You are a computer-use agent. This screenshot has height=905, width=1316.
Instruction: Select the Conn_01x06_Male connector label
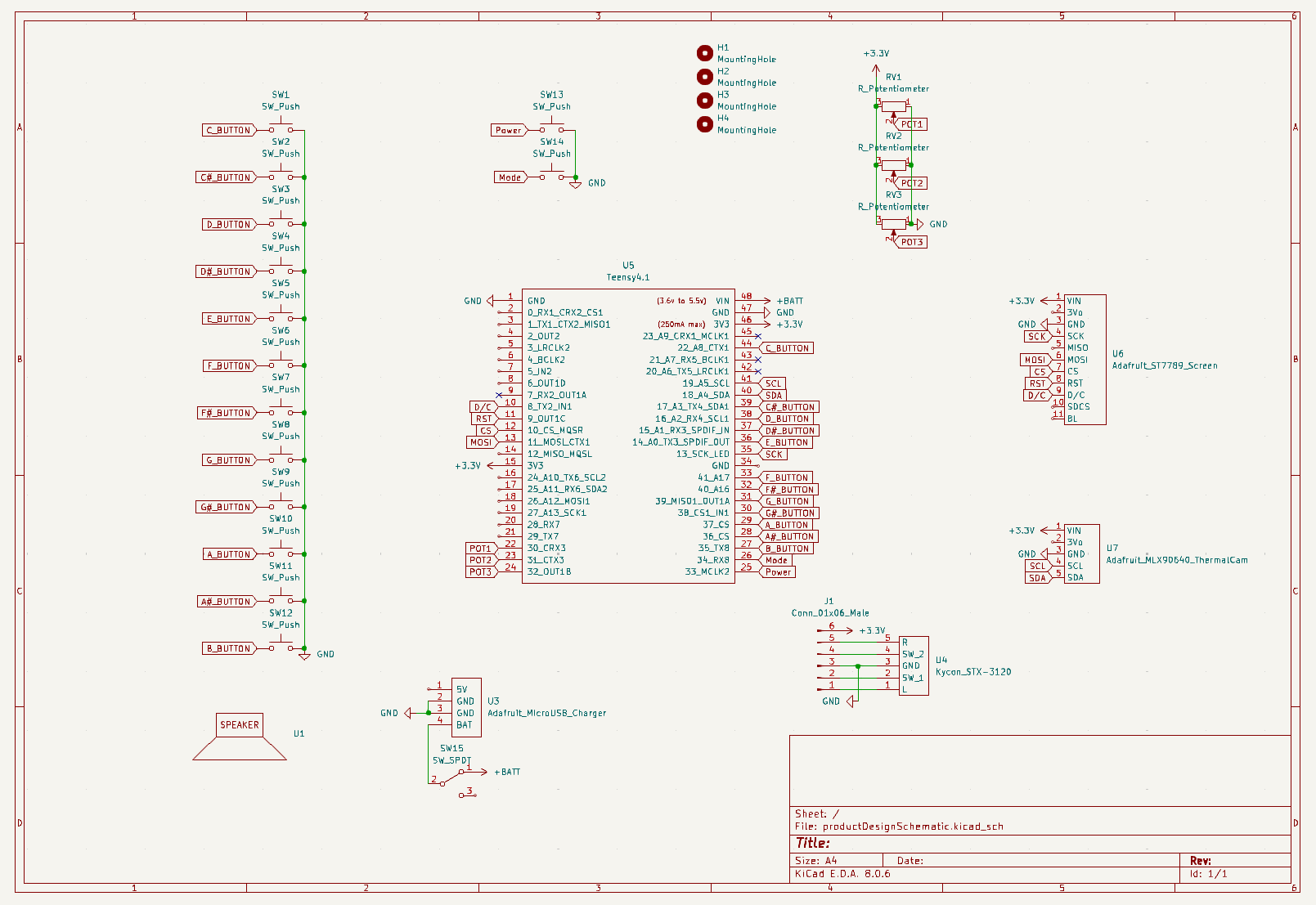coord(829,612)
